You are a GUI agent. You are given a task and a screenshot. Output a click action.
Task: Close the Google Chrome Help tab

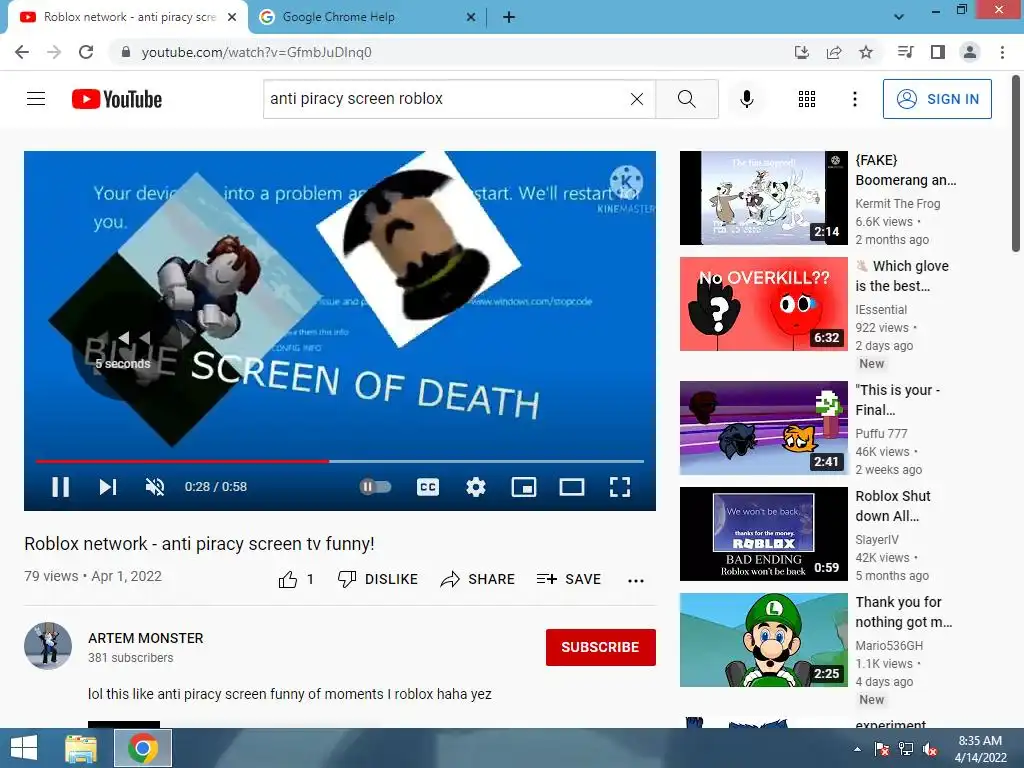point(471,17)
